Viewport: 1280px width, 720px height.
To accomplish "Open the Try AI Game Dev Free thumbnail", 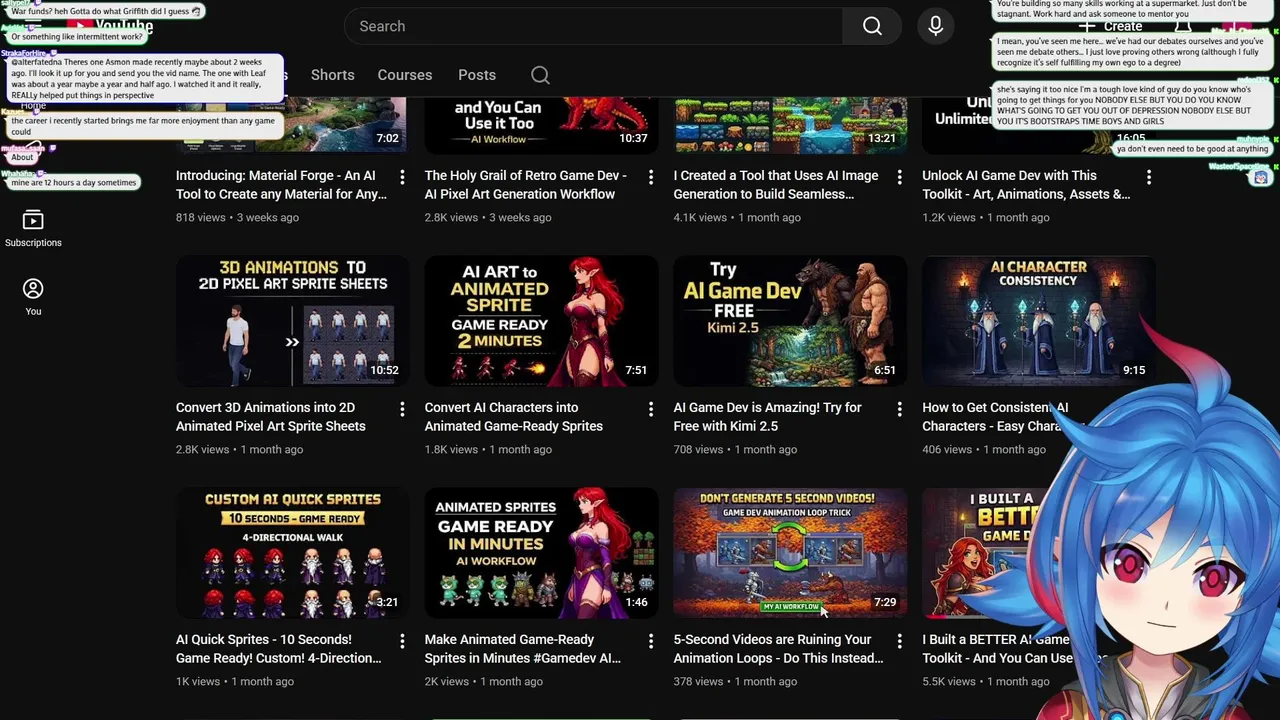I will click(x=790, y=321).
